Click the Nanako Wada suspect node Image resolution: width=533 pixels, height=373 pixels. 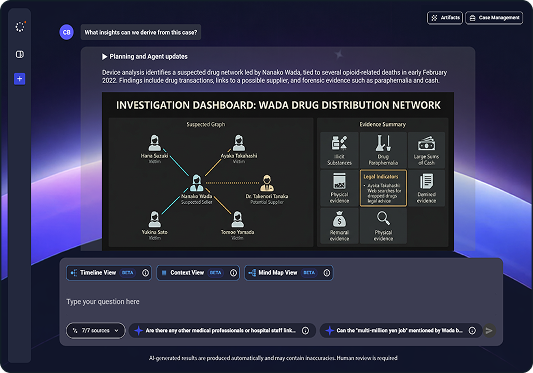coord(196,189)
